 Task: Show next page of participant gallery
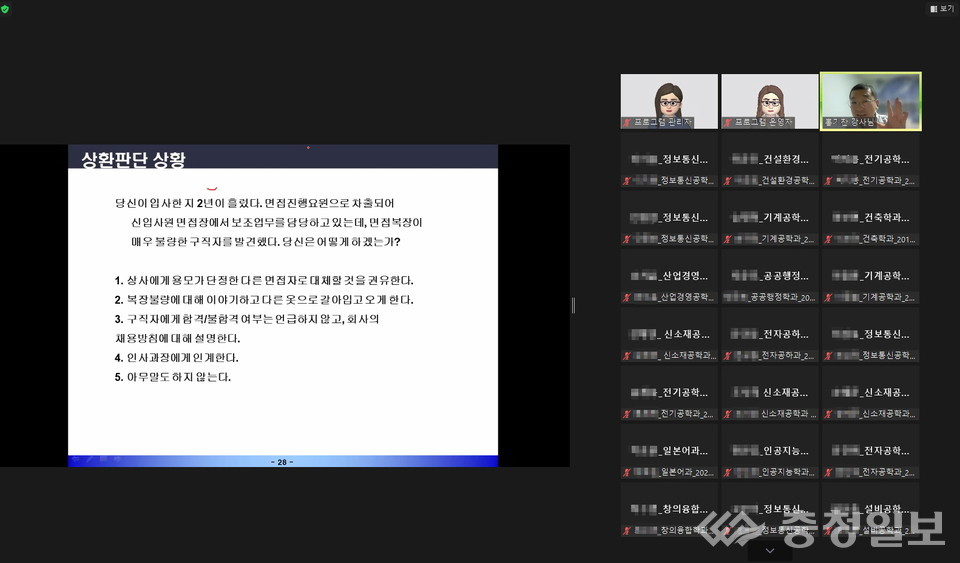tap(770, 551)
